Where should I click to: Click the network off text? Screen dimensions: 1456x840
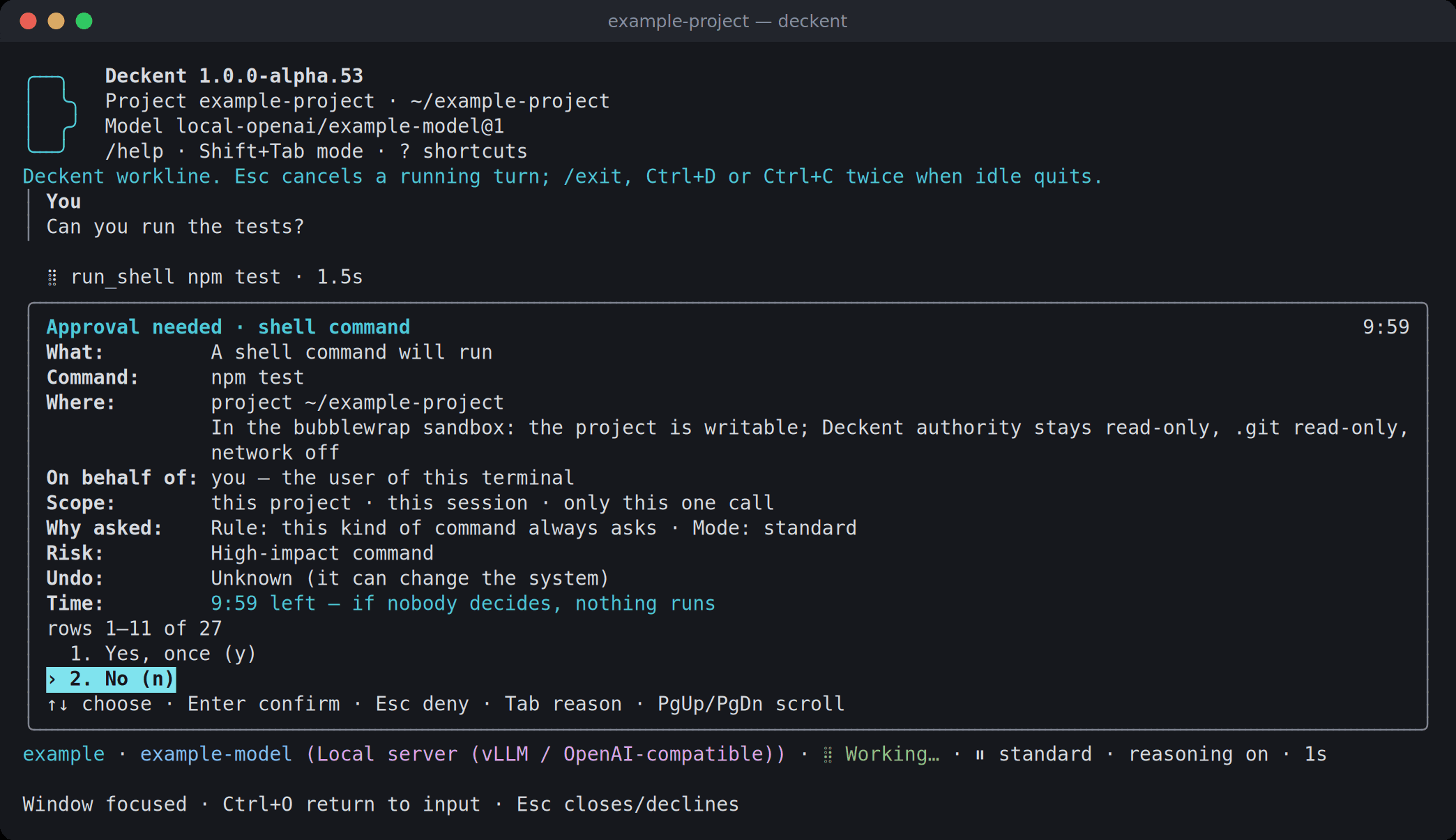[275, 453]
